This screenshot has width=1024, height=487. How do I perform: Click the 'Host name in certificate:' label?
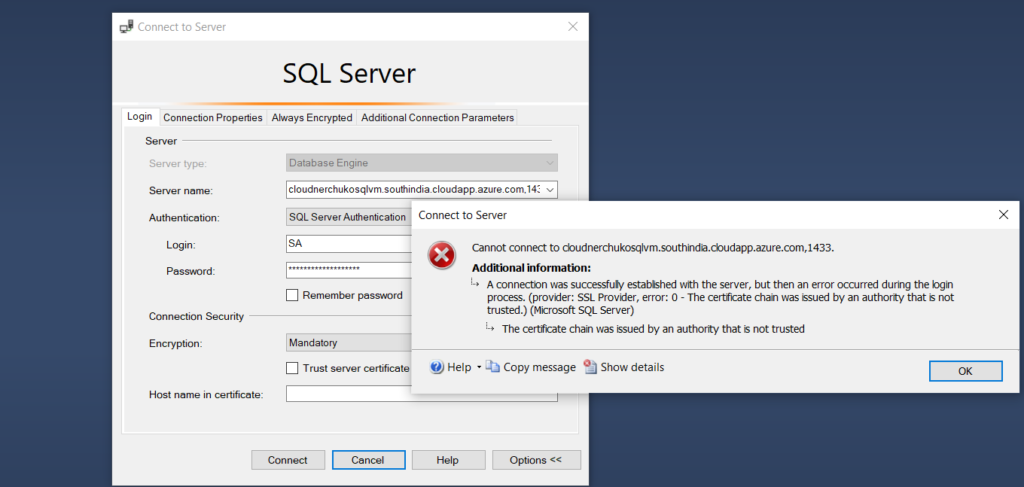206,395
